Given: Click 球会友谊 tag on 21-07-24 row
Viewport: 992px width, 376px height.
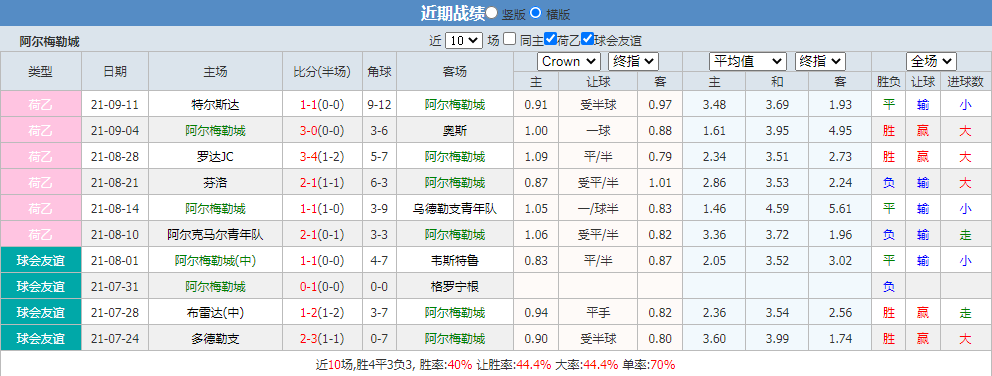Looking at the screenshot, I should pos(40,339).
